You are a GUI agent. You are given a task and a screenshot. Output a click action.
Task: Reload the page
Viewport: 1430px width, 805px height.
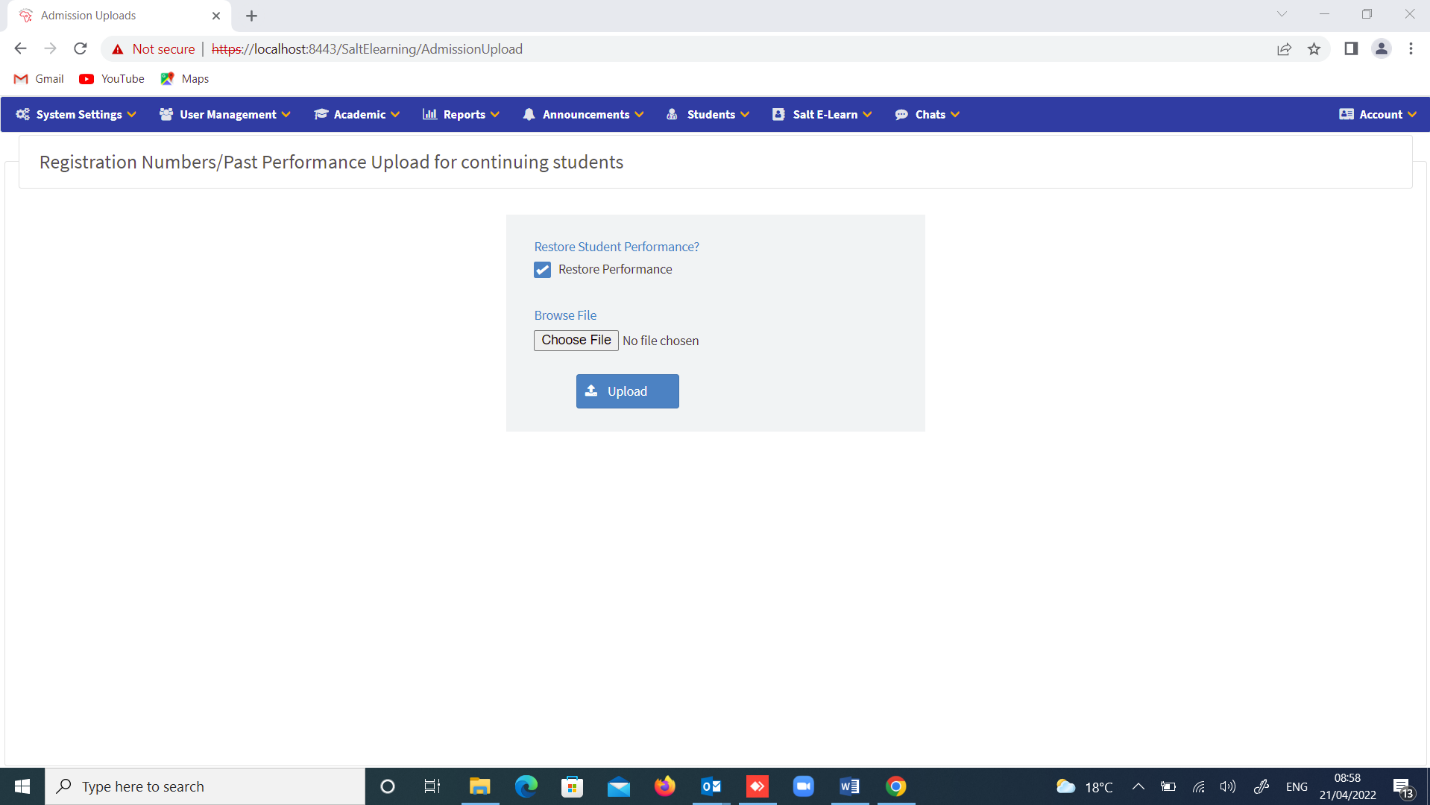[x=80, y=48]
